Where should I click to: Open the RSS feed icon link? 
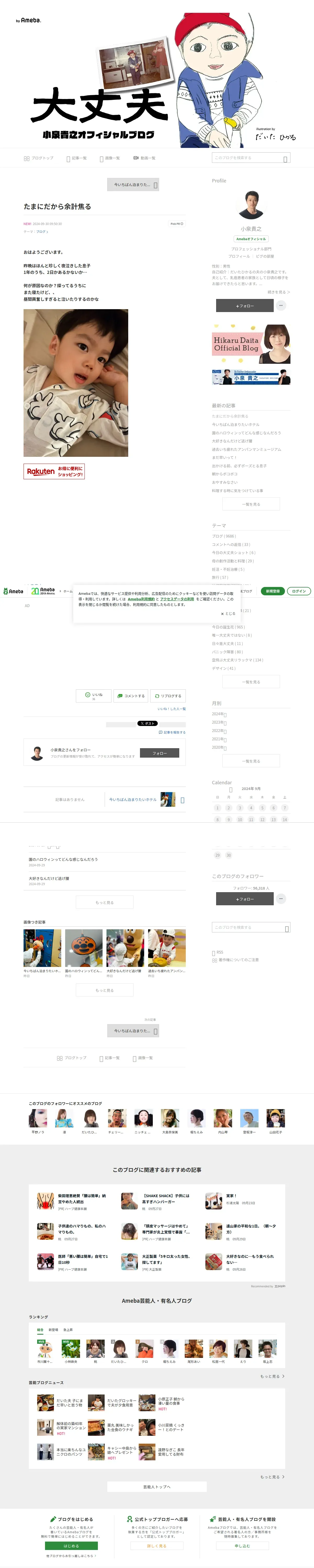218,953
